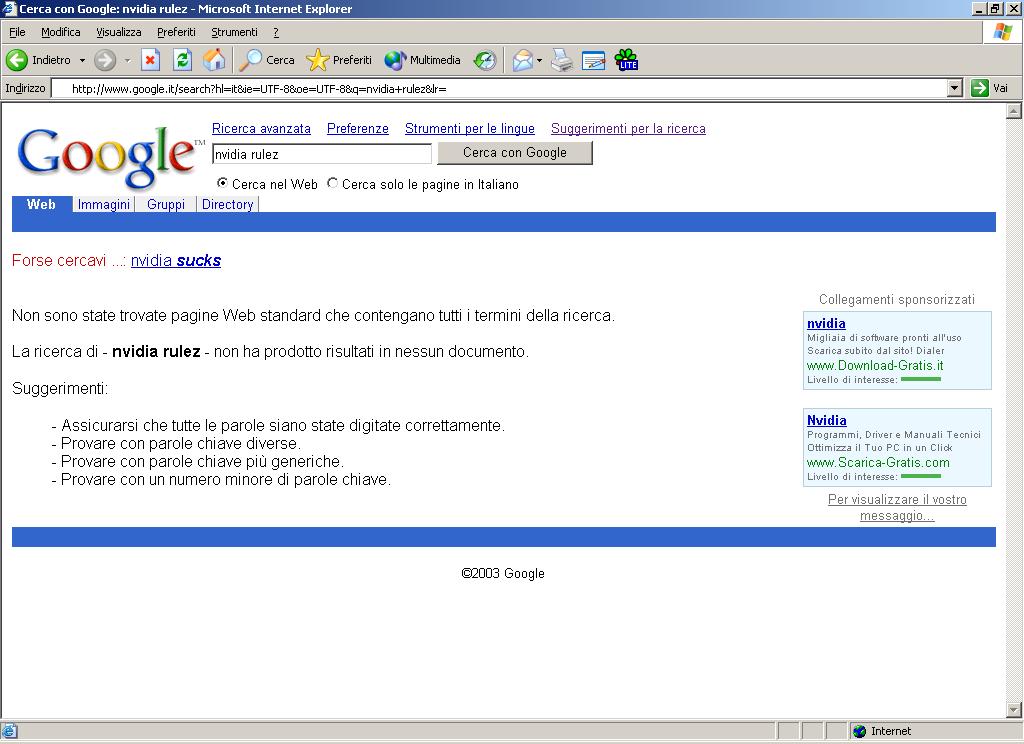
Task: Switch to the Gruppi tab
Action: (166, 204)
